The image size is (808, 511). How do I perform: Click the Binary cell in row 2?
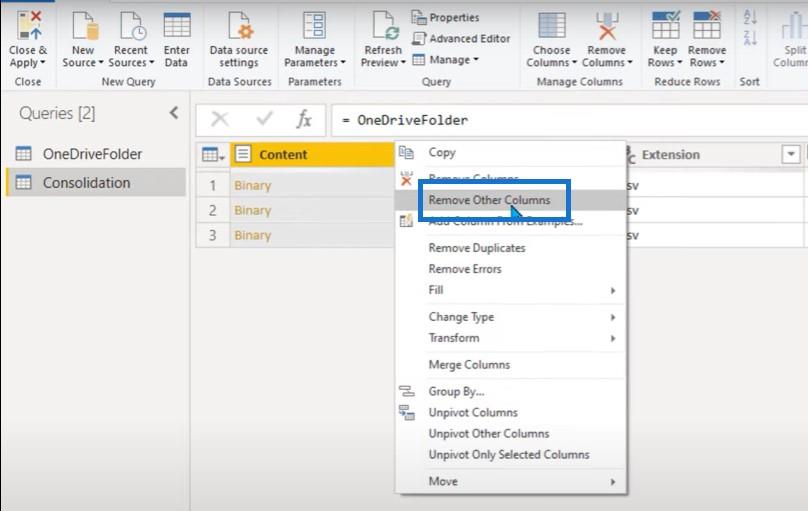click(312, 210)
